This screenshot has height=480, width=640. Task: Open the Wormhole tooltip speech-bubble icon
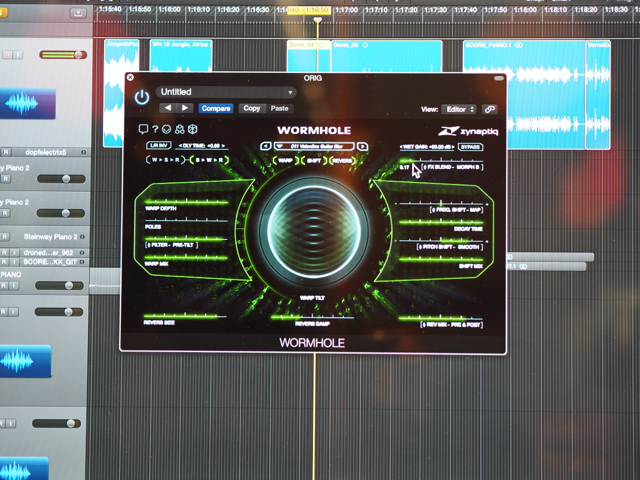click(x=143, y=129)
